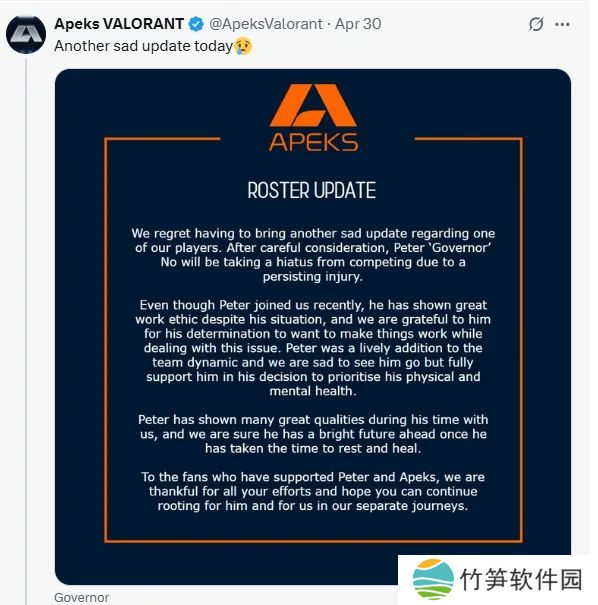Click the Grok explain-post icon
This screenshot has height=605, width=598.
(536, 24)
